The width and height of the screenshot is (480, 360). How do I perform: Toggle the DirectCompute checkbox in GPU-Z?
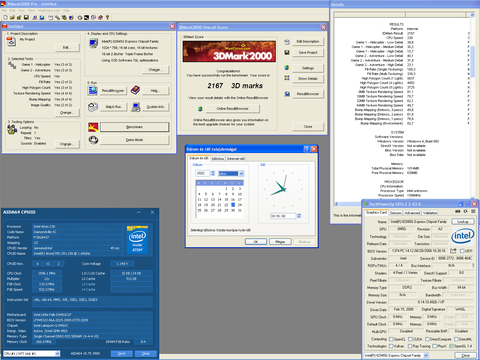pos(428,339)
